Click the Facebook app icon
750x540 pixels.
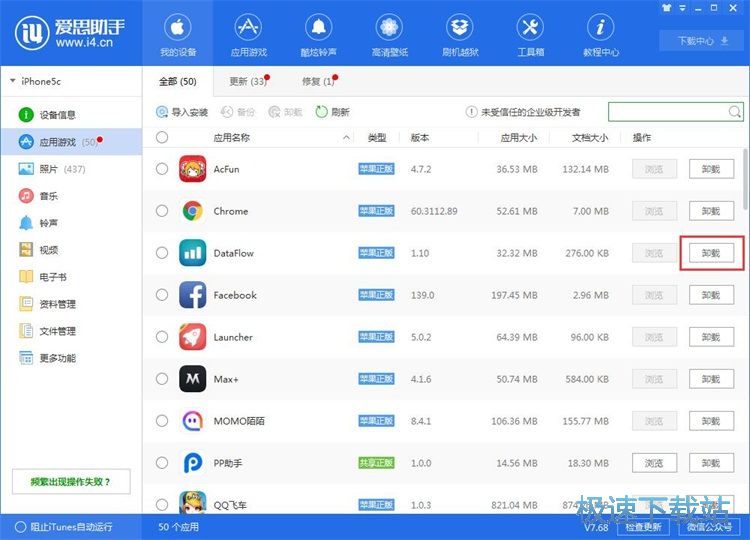click(193, 295)
